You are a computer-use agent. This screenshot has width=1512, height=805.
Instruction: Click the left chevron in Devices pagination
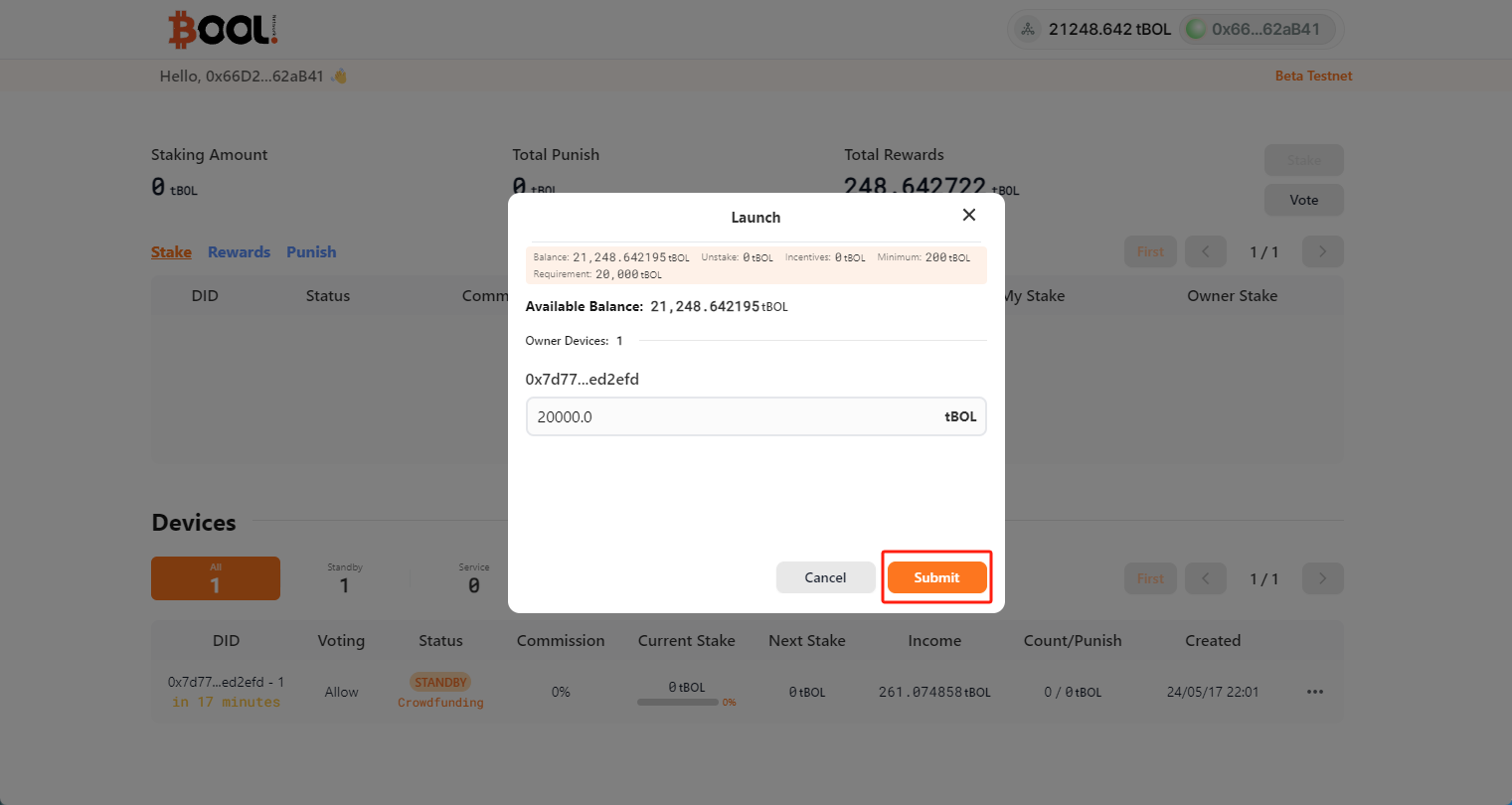click(x=1206, y=577)
